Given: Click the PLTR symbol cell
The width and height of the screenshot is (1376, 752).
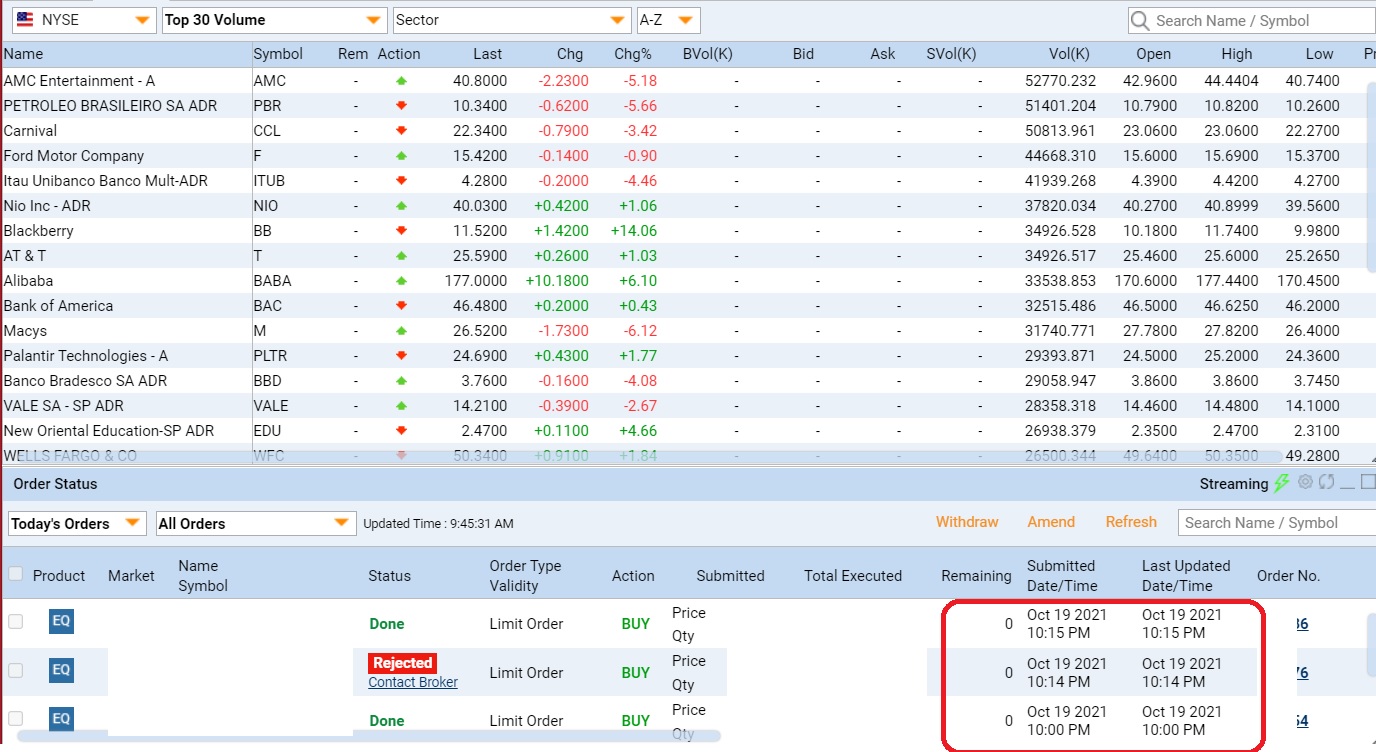Looking at the screenshot, I should pos(270,356).
